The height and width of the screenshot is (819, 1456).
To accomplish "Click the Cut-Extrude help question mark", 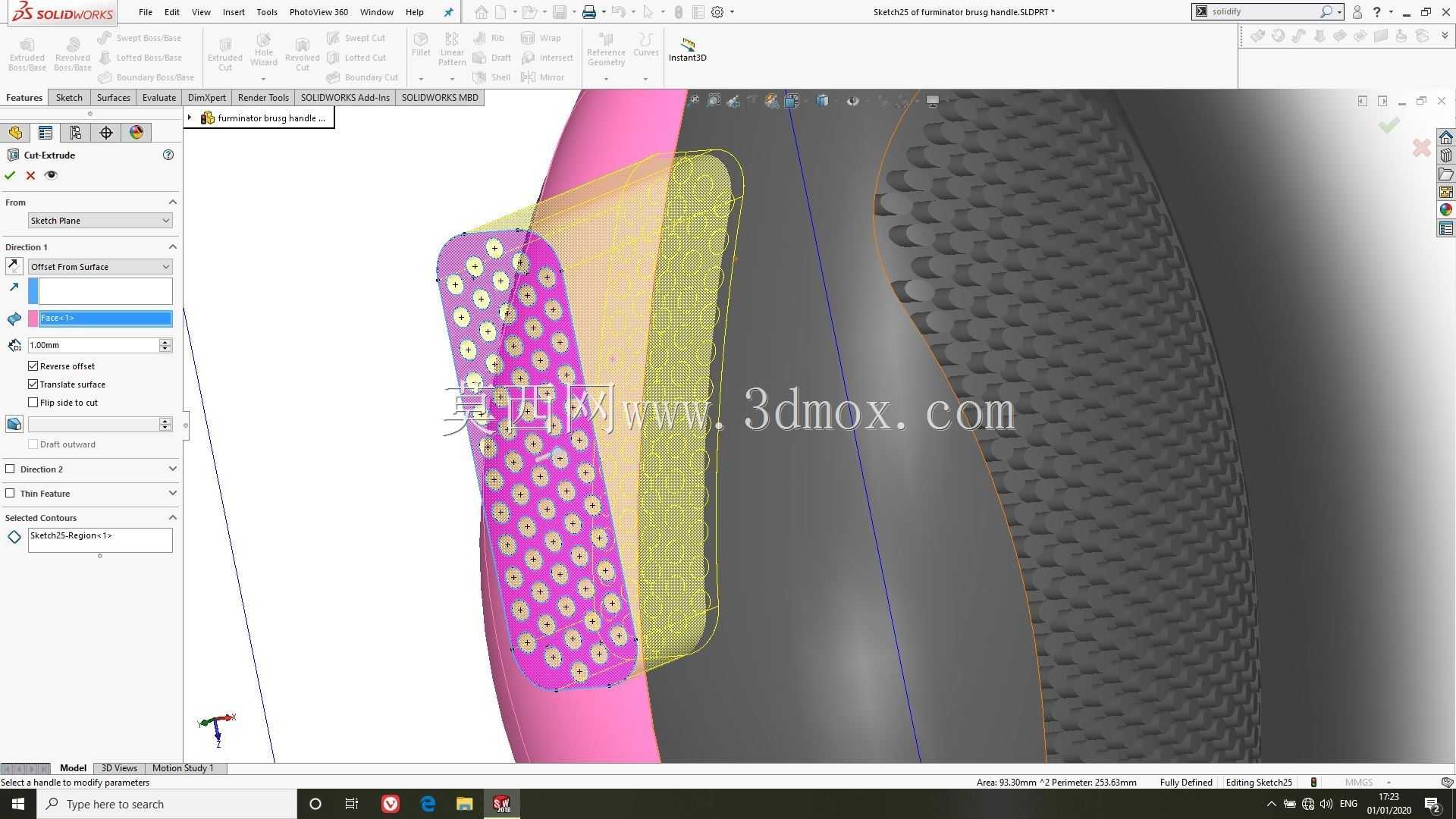I will pyautogui.click(x=168, y=155).
